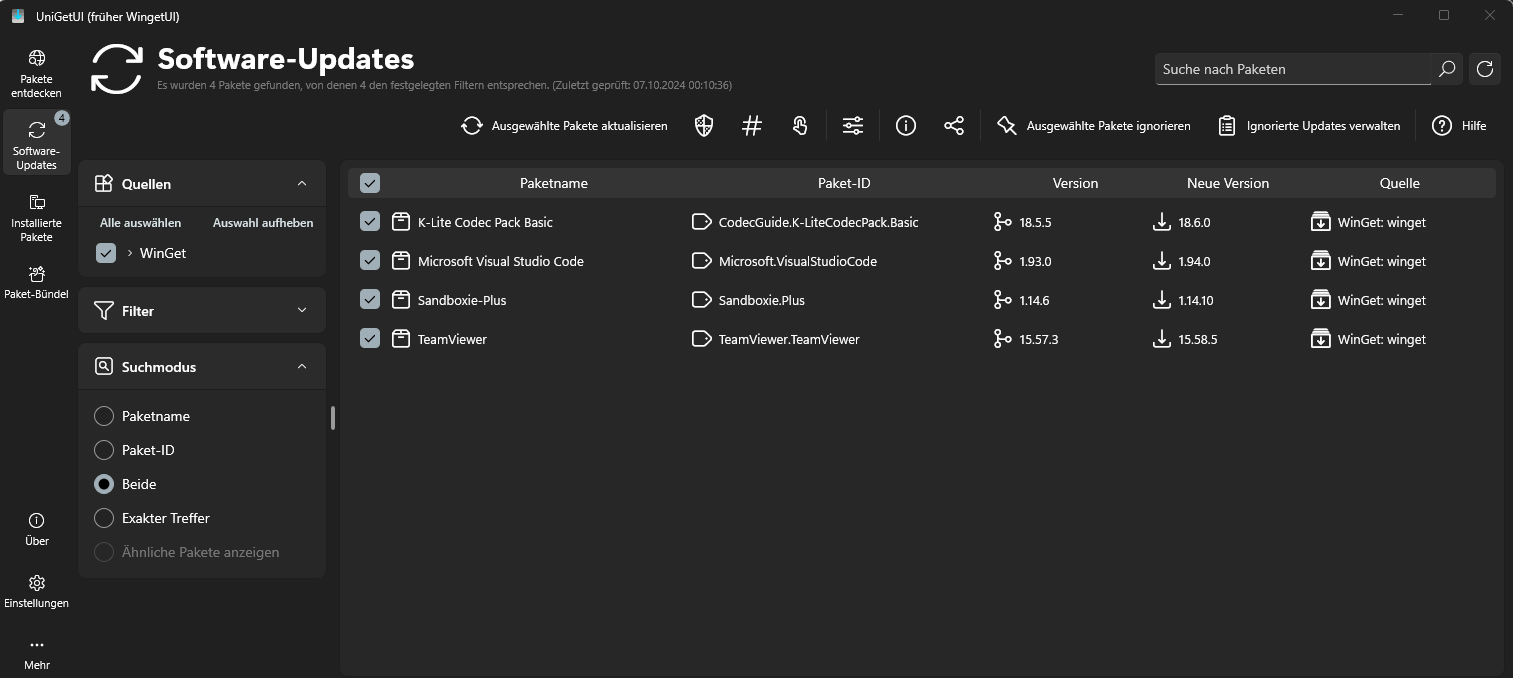
Task: Uncheck the WinGet source checkbox
Action: point(106,253)
